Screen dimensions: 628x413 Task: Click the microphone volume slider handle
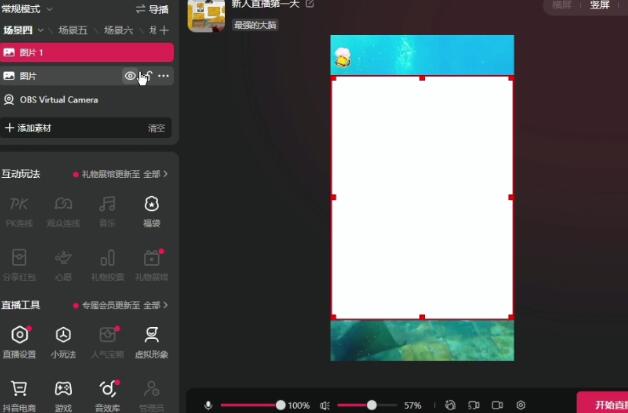coord(281,405)
